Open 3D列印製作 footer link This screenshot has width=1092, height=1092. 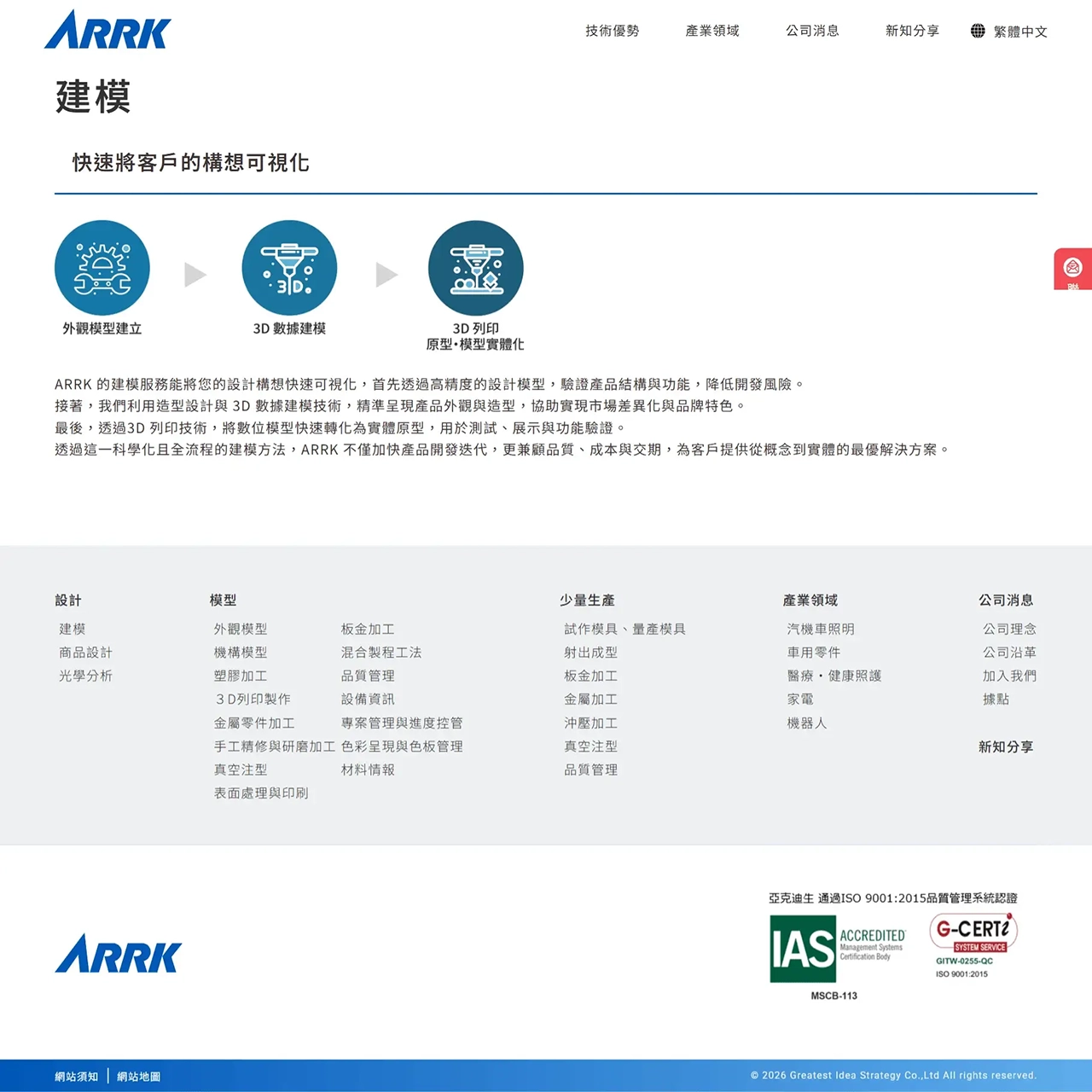pos(253,699)
